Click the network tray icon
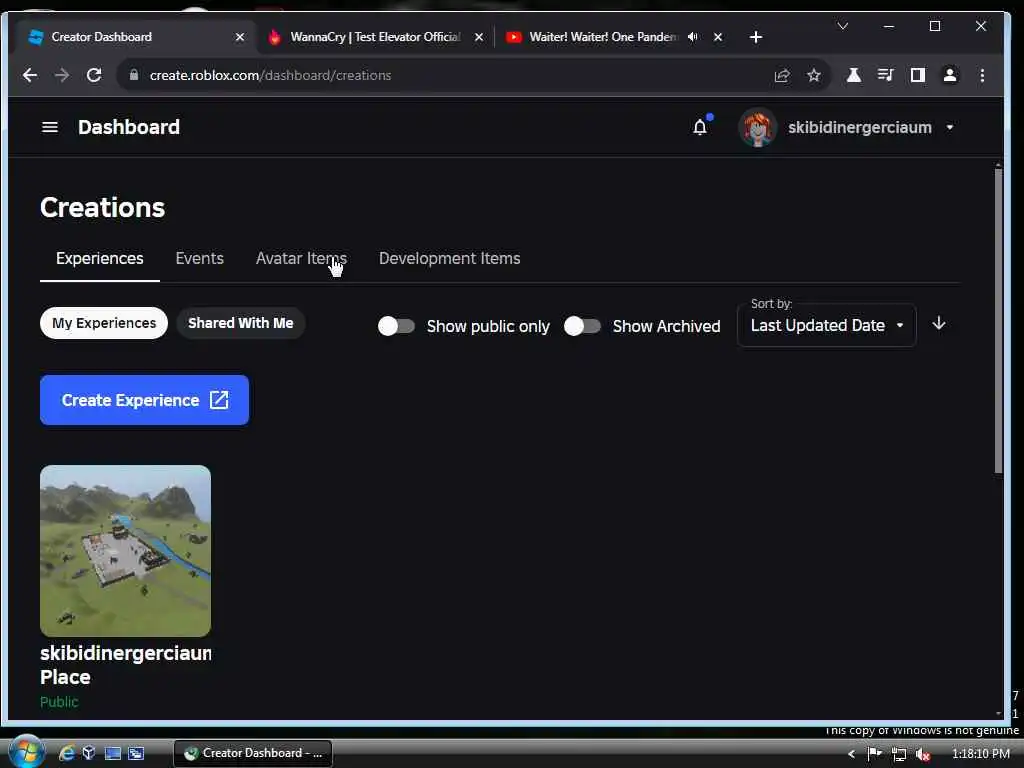This screenshot has height=768, width=1024. (899, 754)
